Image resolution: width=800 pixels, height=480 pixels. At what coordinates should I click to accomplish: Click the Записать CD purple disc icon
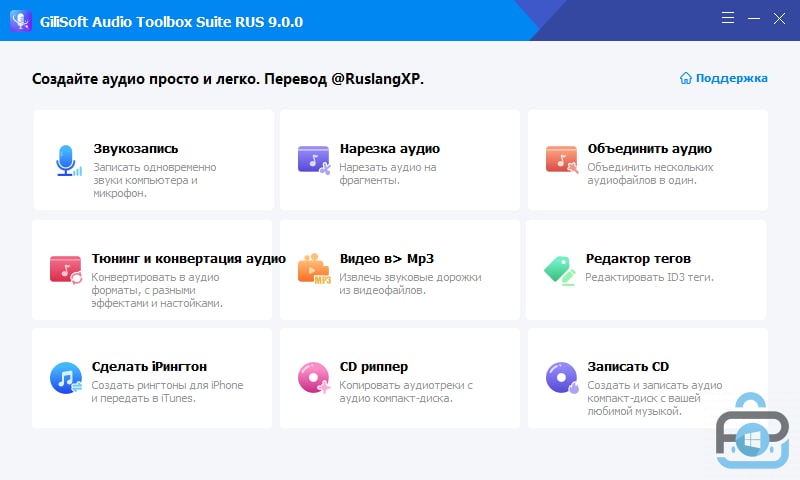coord(562,378)
